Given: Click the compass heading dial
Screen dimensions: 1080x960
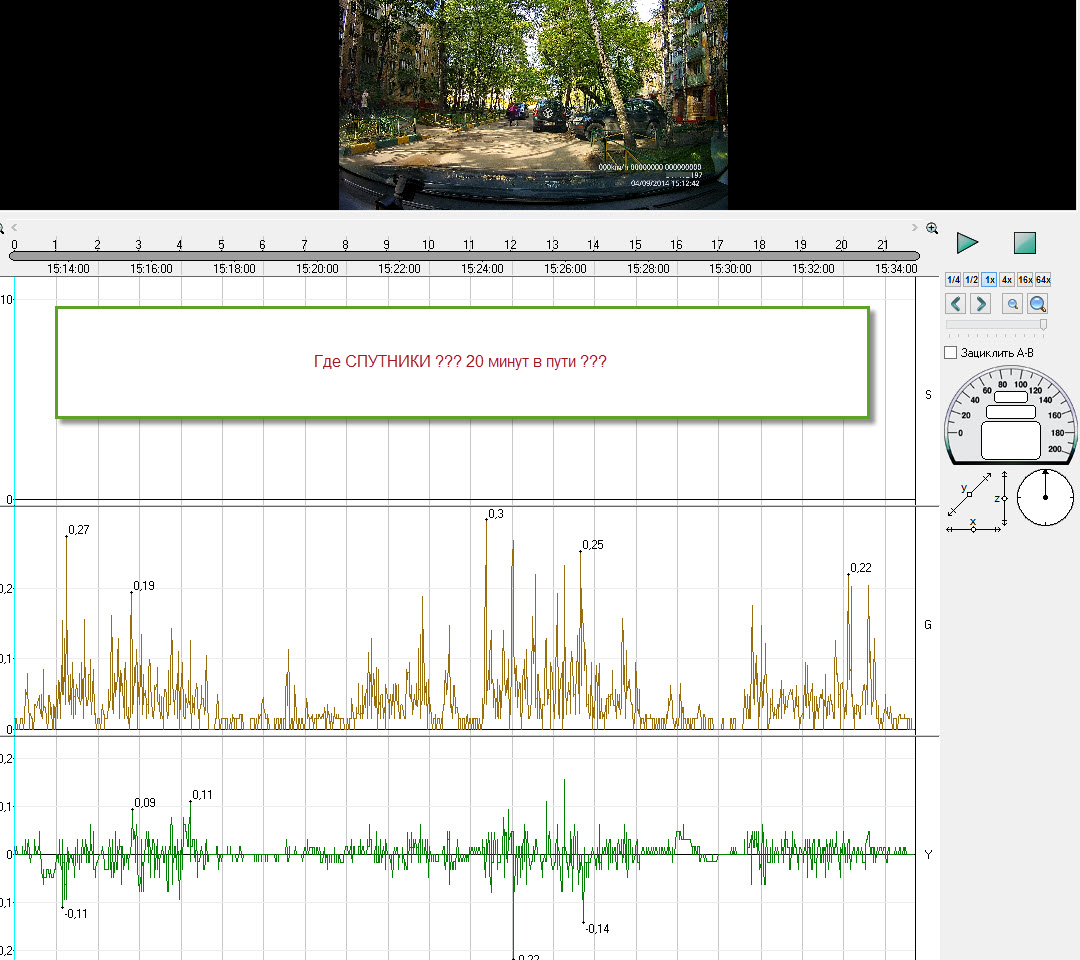Looking at the screenshot, I should (1045, 497).
